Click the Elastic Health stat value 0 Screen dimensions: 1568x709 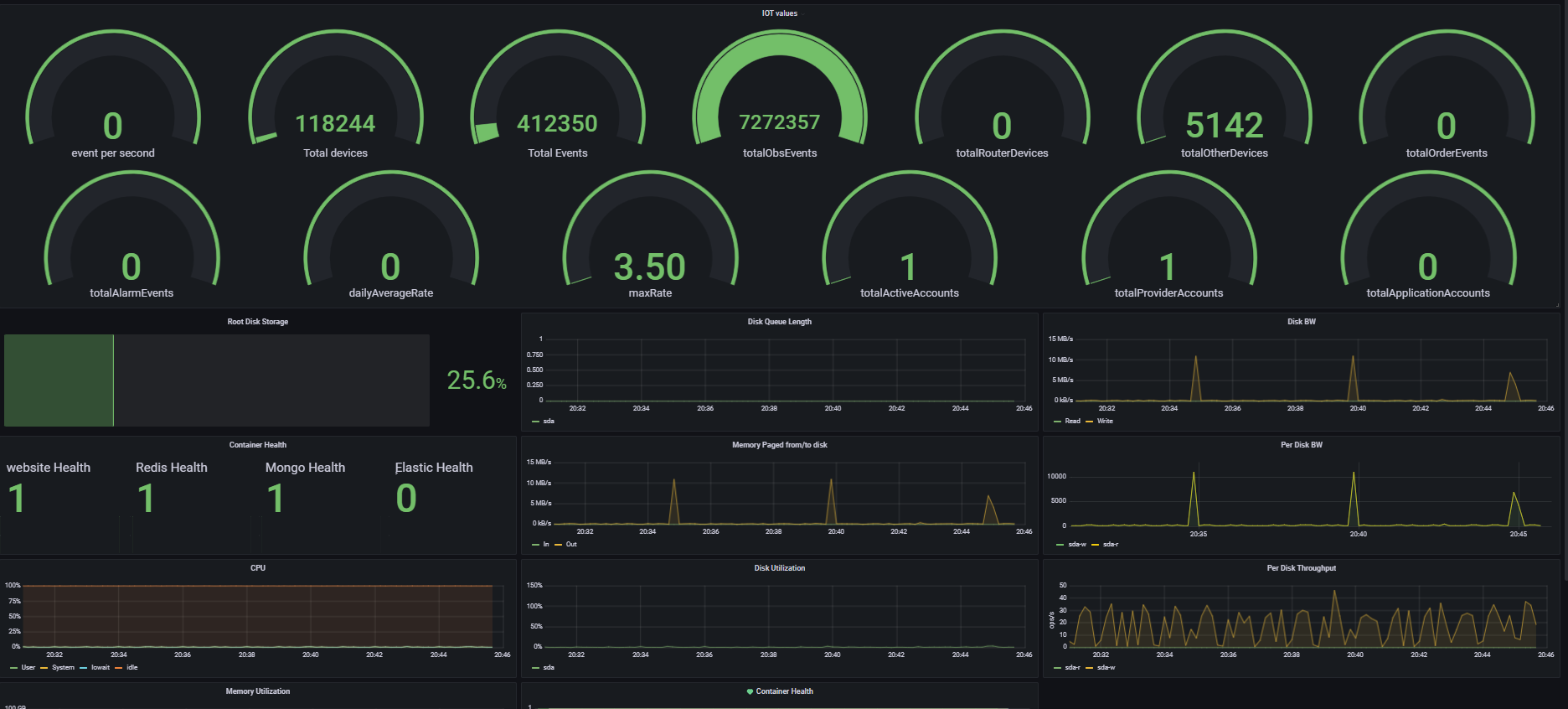pos(406,499)
